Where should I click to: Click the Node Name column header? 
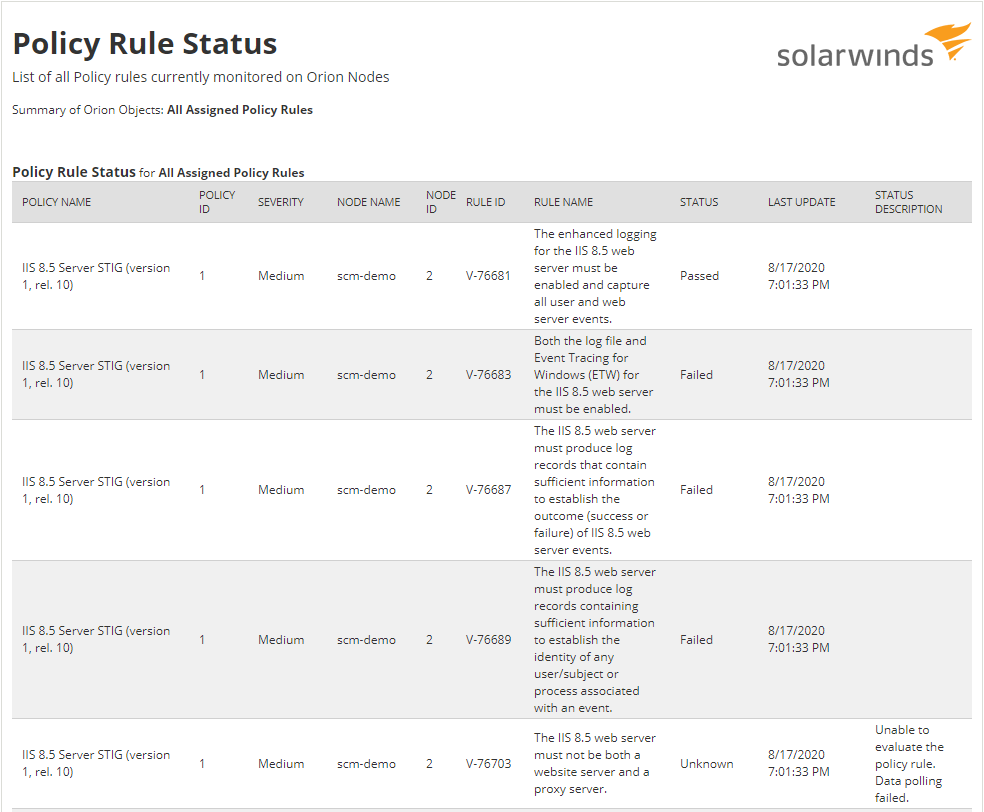coord(368,202)
